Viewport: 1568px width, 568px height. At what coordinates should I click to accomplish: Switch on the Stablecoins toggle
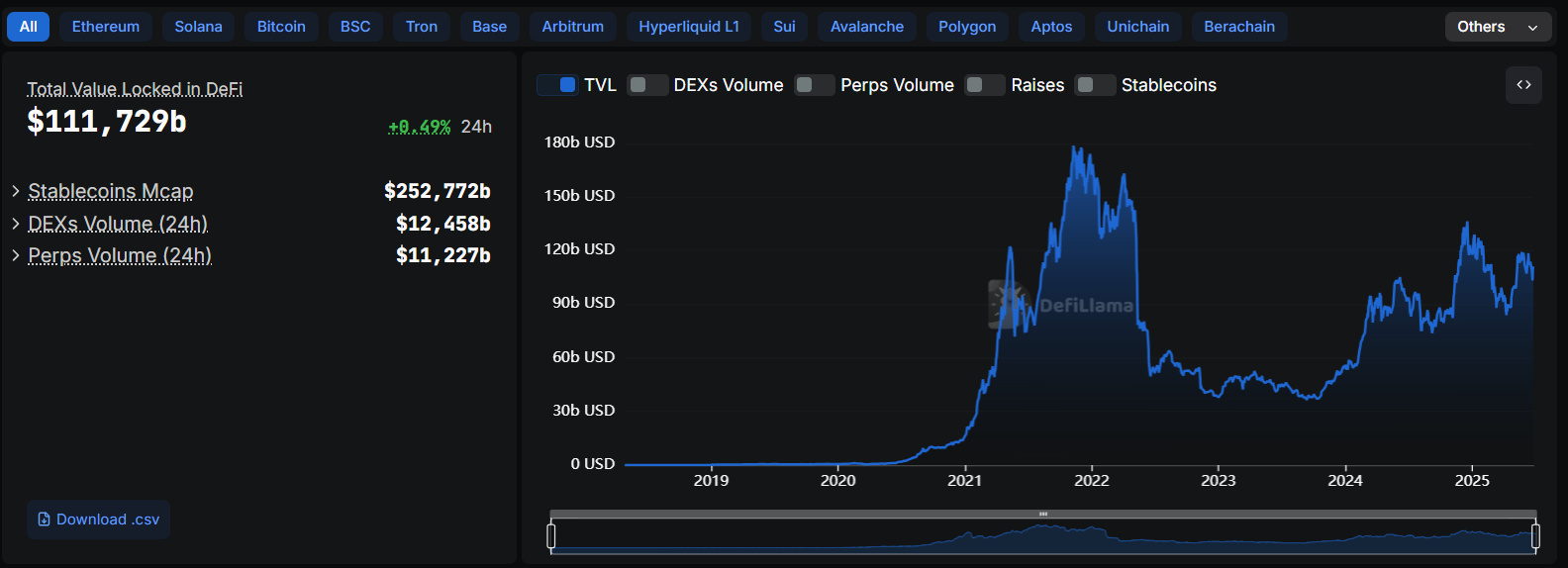tap(1096, 85)
